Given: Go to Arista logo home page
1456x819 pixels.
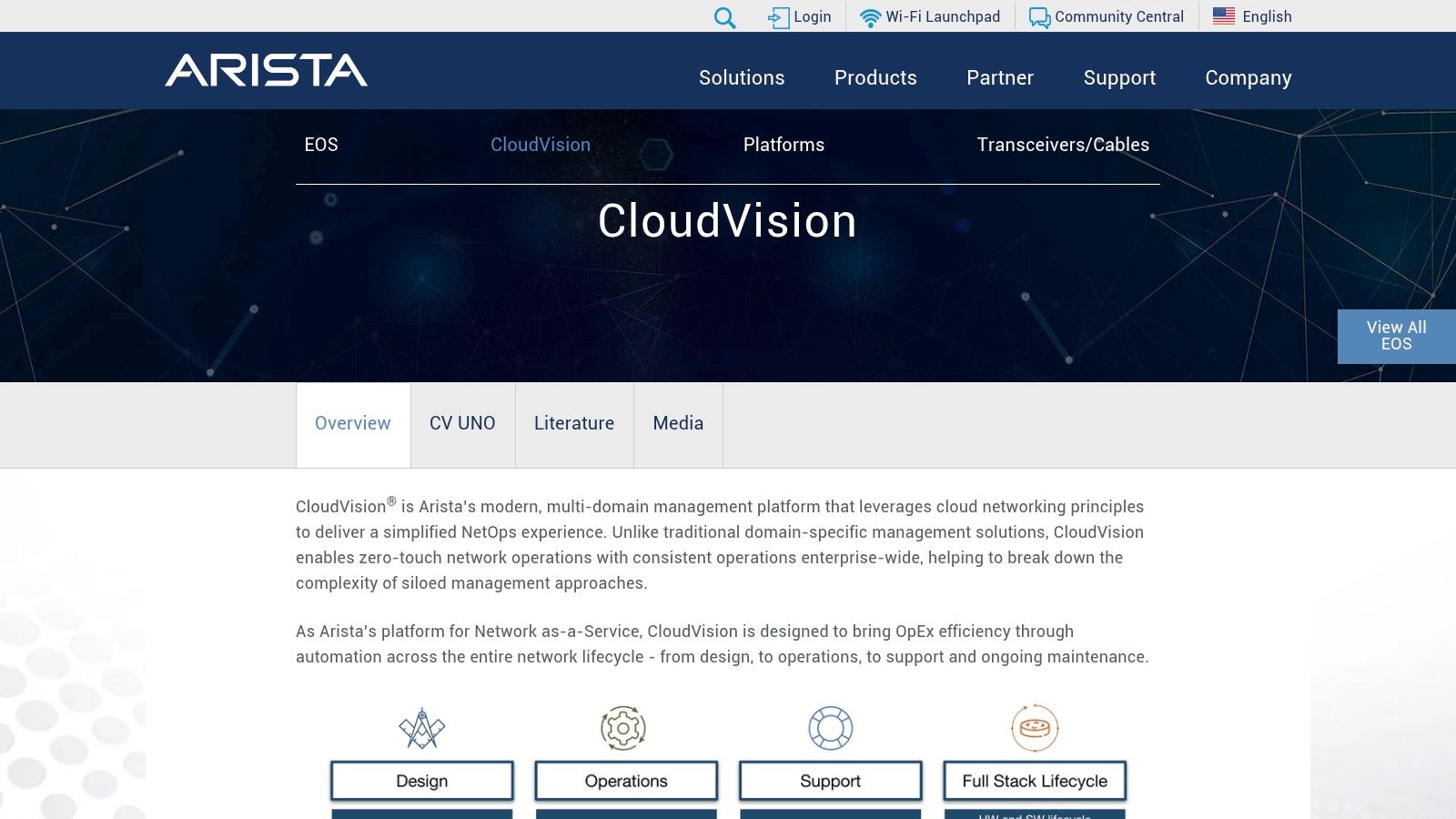Looking at the screenshot, I should (x=267, y=70).
